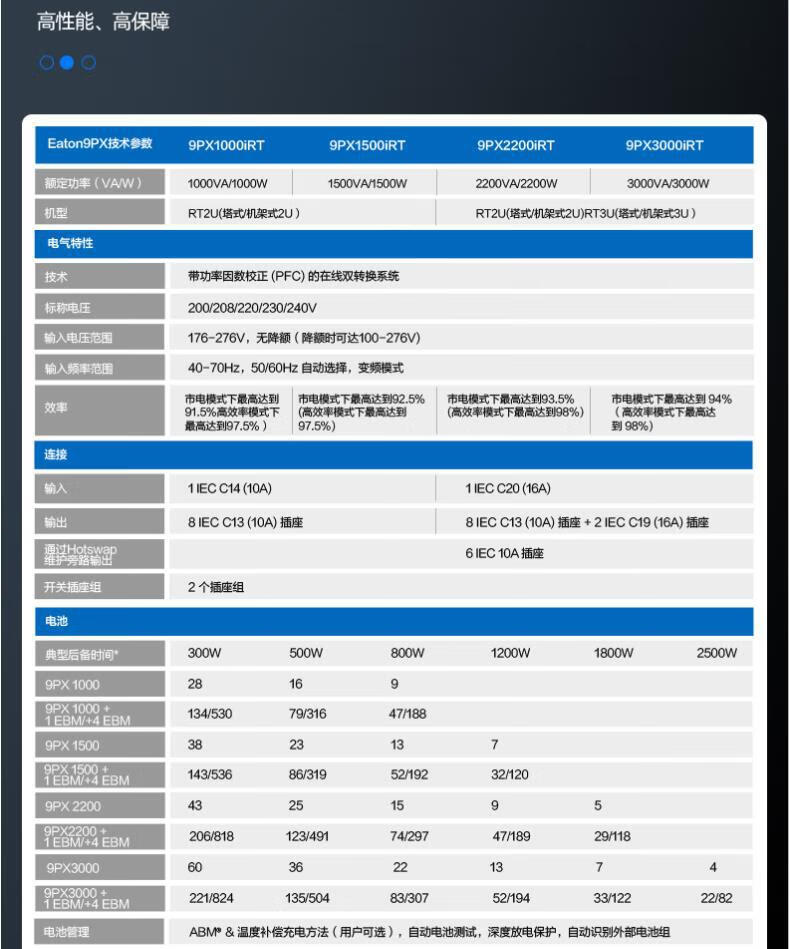
Task: Click the 9PX2200iRT column header
Action: click(x=516, y=145)
